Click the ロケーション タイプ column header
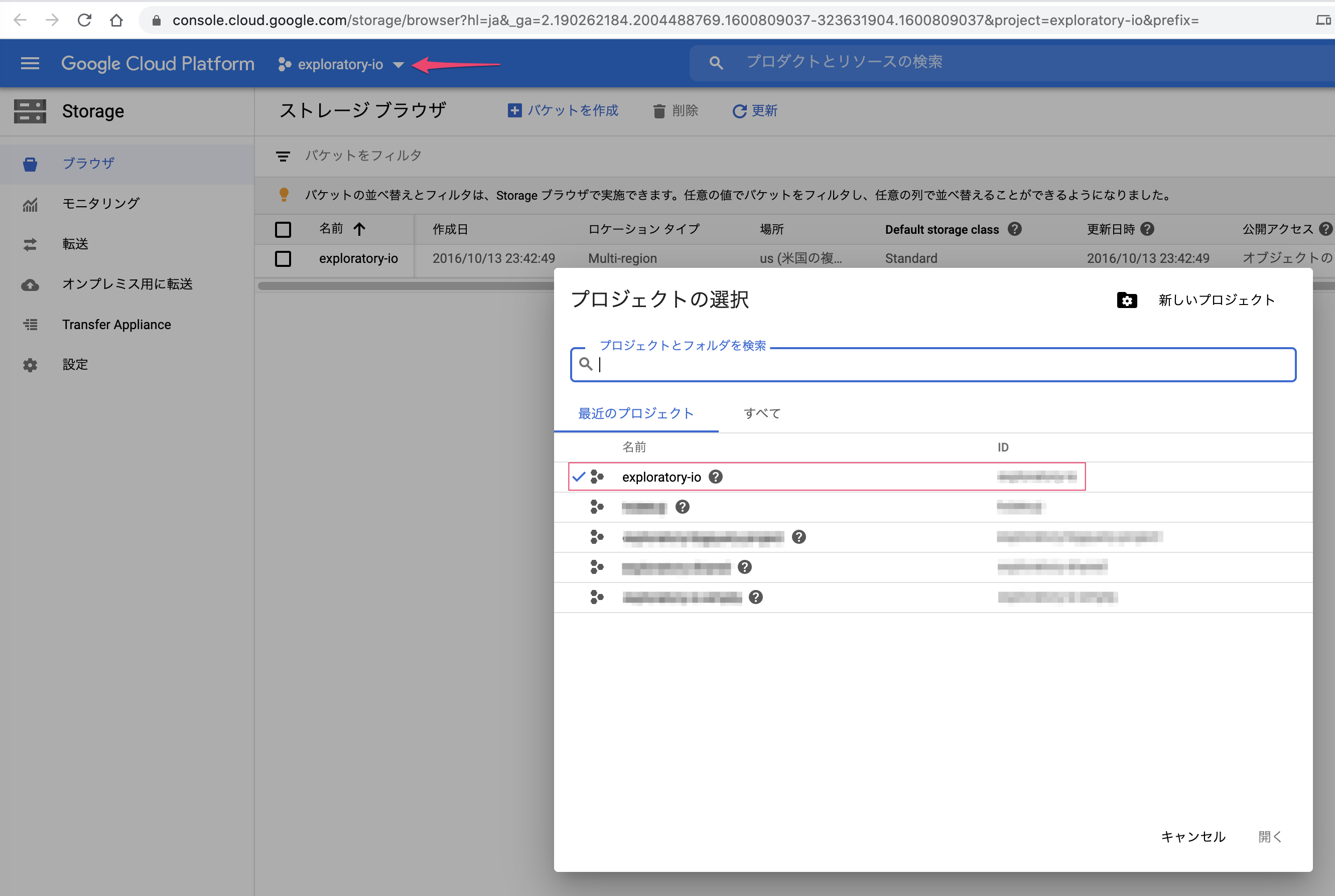Image resolution: width=1335 pixels, height=896 pixels. tap(644, 229)
